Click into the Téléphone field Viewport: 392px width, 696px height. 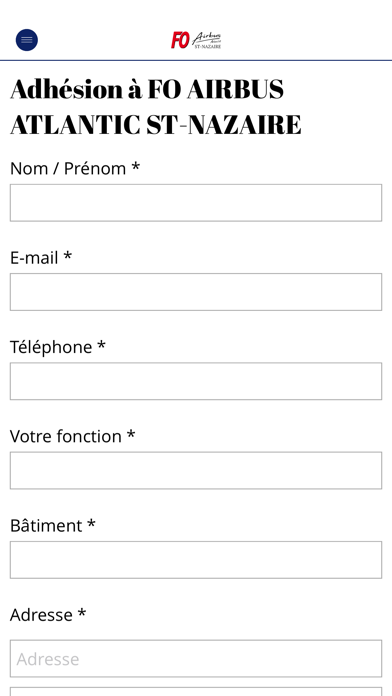196,381
